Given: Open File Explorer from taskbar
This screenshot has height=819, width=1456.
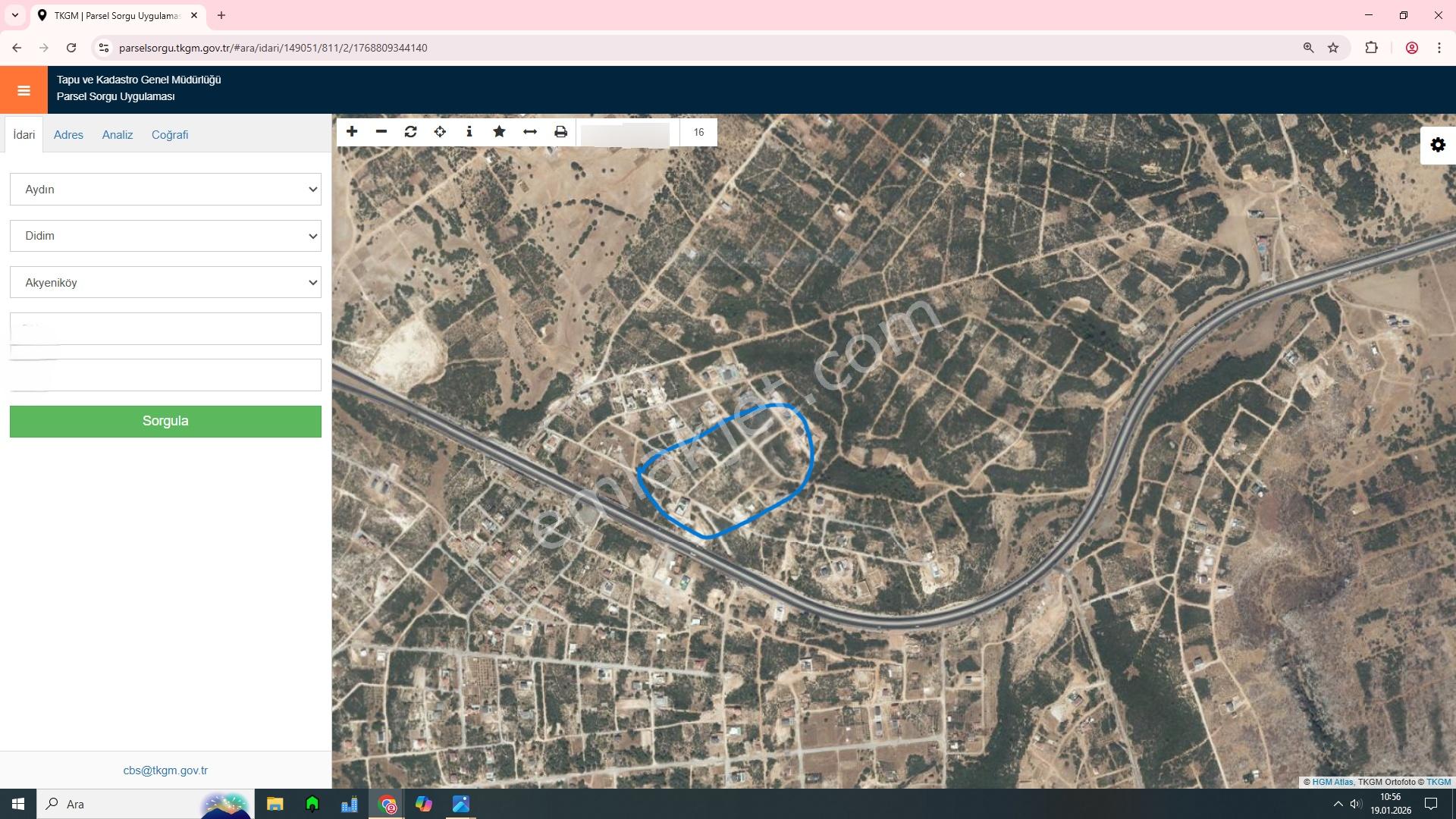Looking at the screenshot, I should (x=275, y=804).
